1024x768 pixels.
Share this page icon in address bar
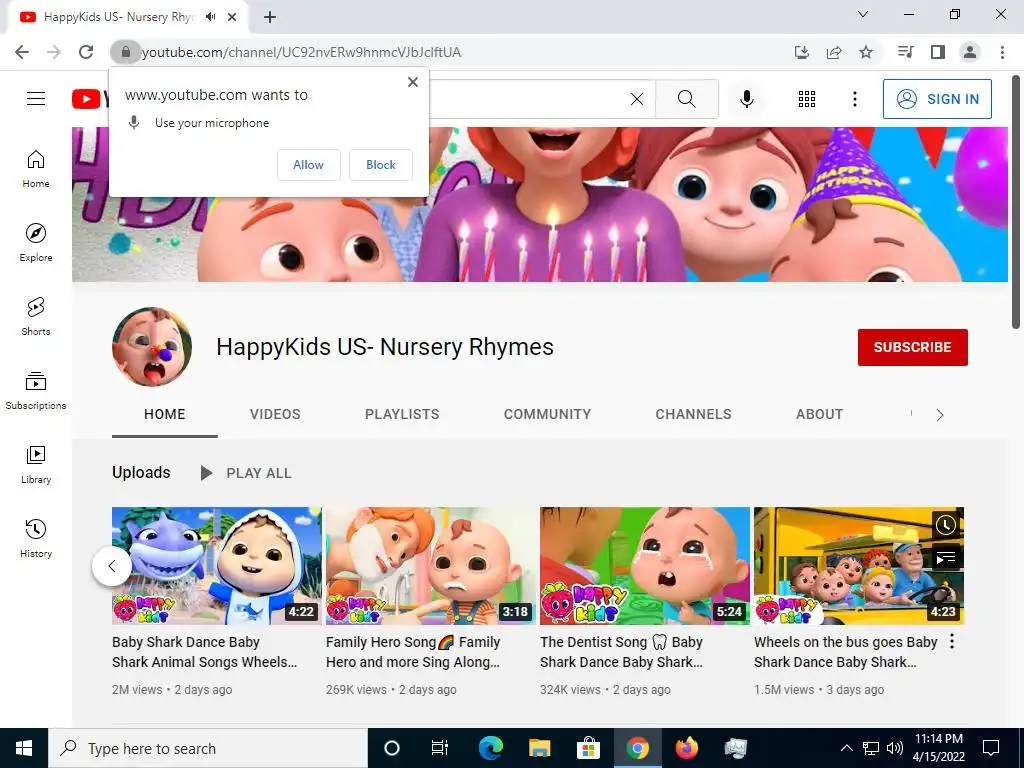(x=834, y=52)
